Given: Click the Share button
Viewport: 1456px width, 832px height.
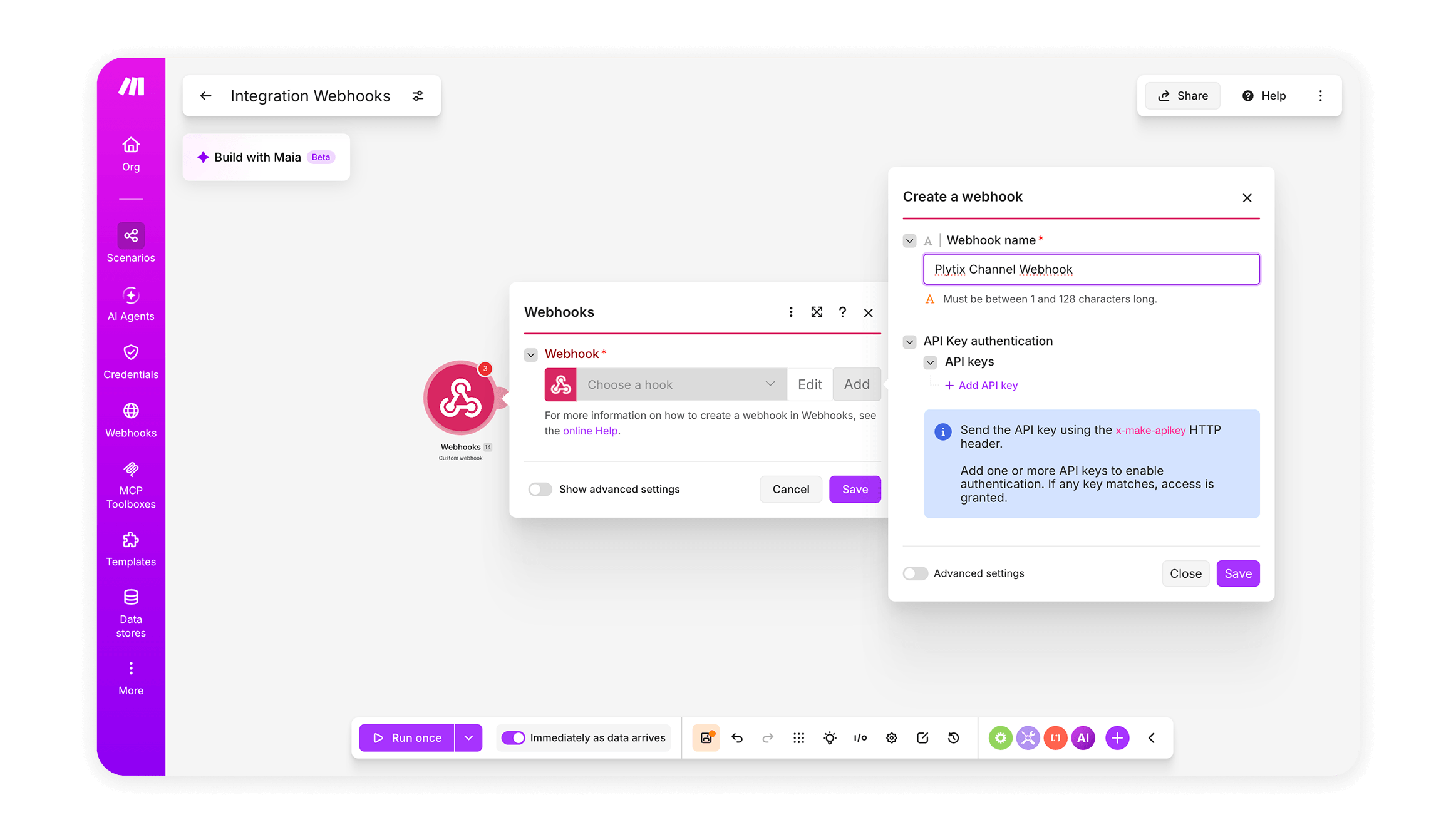Looking at the screenshot, I should tap(1183, 96).
